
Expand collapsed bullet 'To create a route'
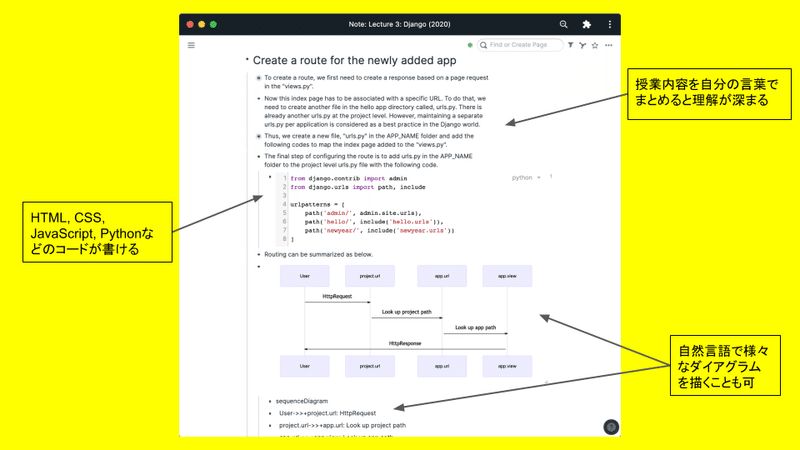pos(259,78)
